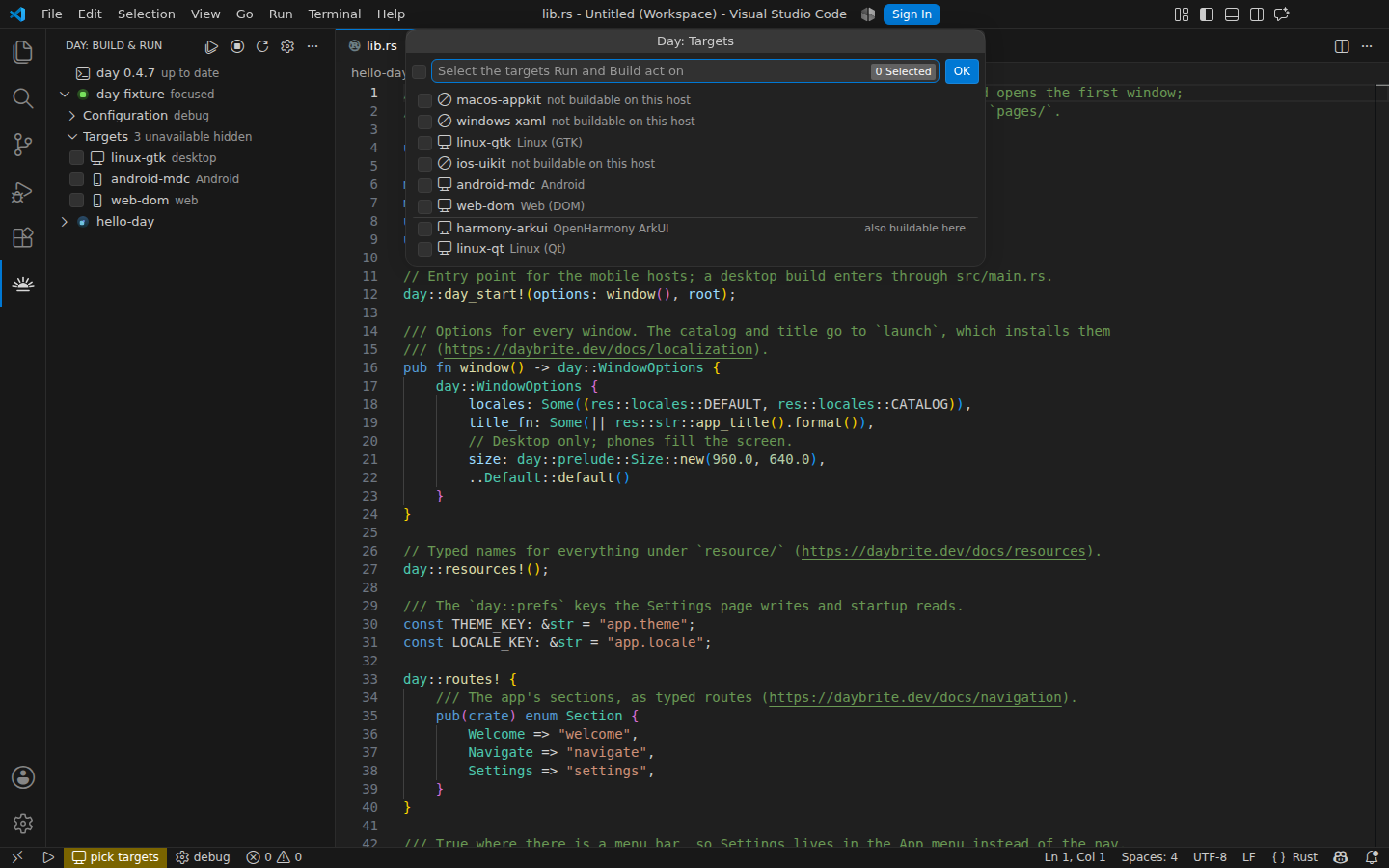Click the Refresh icon in Build & Run header
1389x868 pixels.
(x=262, y=46)
